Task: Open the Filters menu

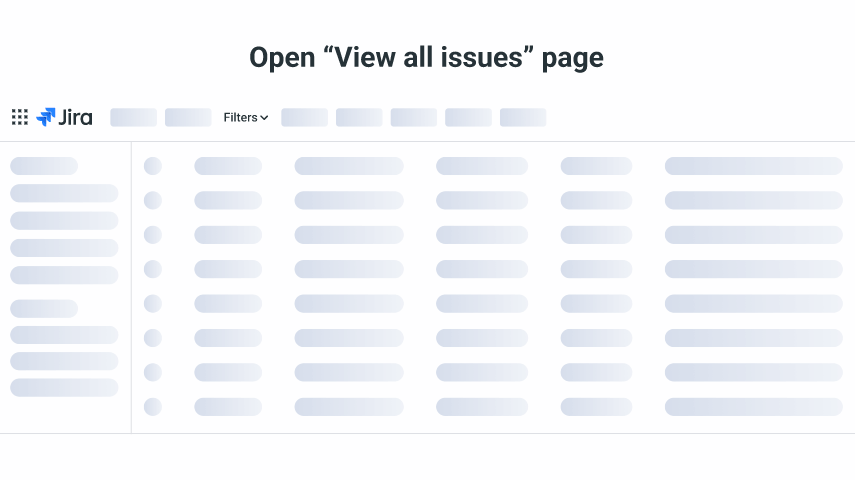Action: 240,117
